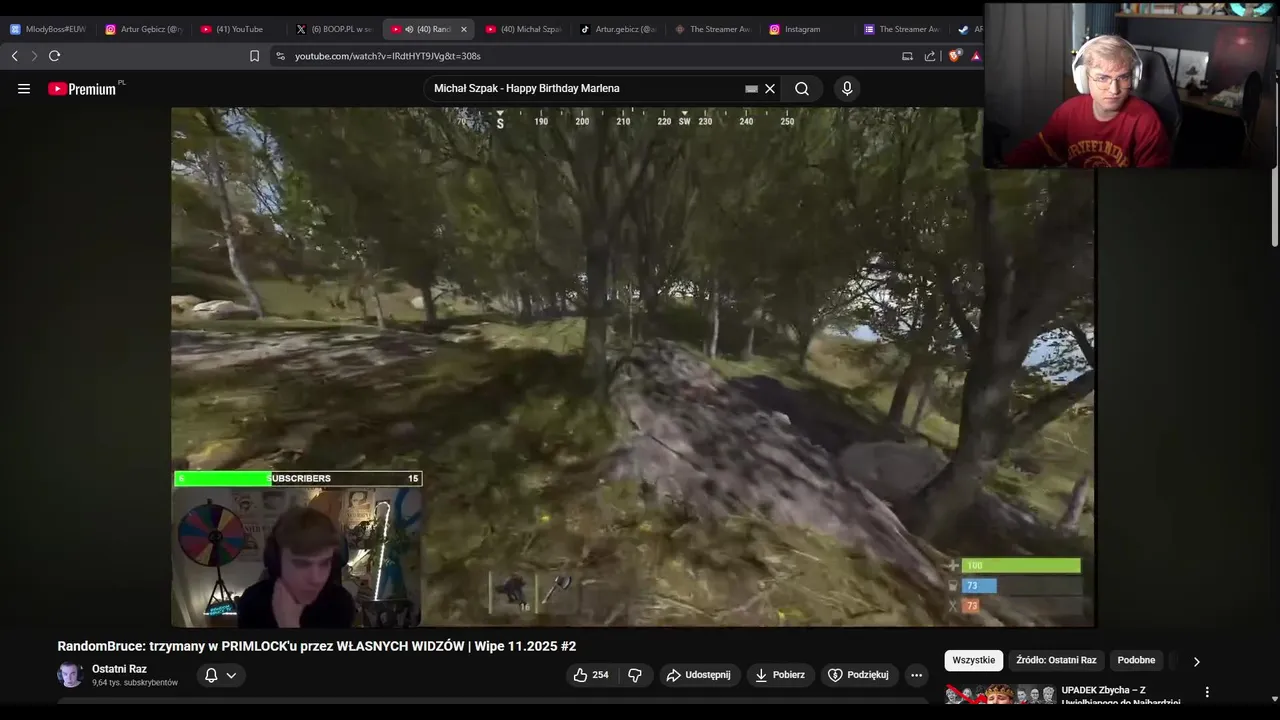Bookmark this page with the bookmark icon
The width and height of the screenshot is (1280, 720).
(x=254, y=56)
